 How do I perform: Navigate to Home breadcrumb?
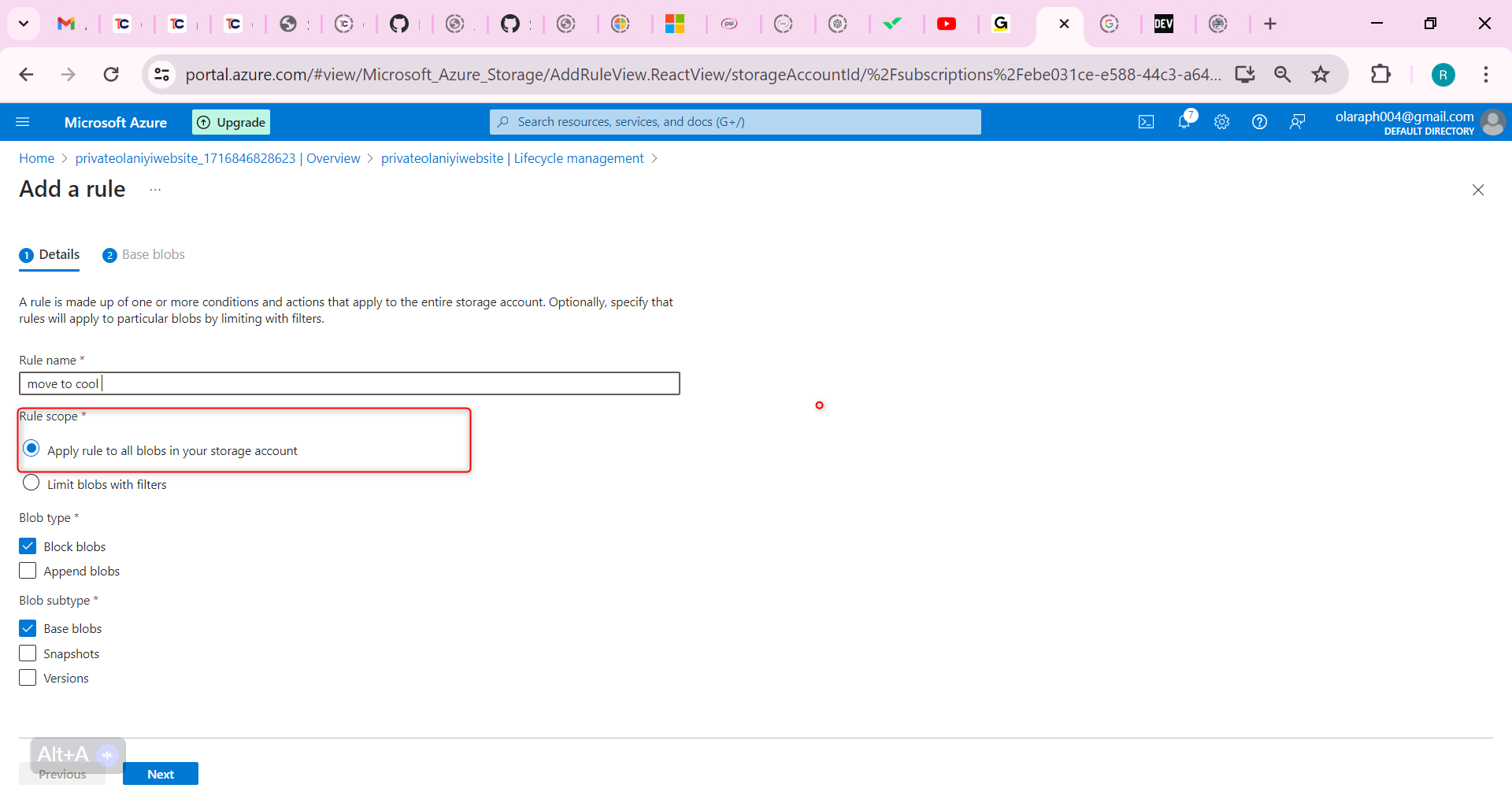coord(37,158)
